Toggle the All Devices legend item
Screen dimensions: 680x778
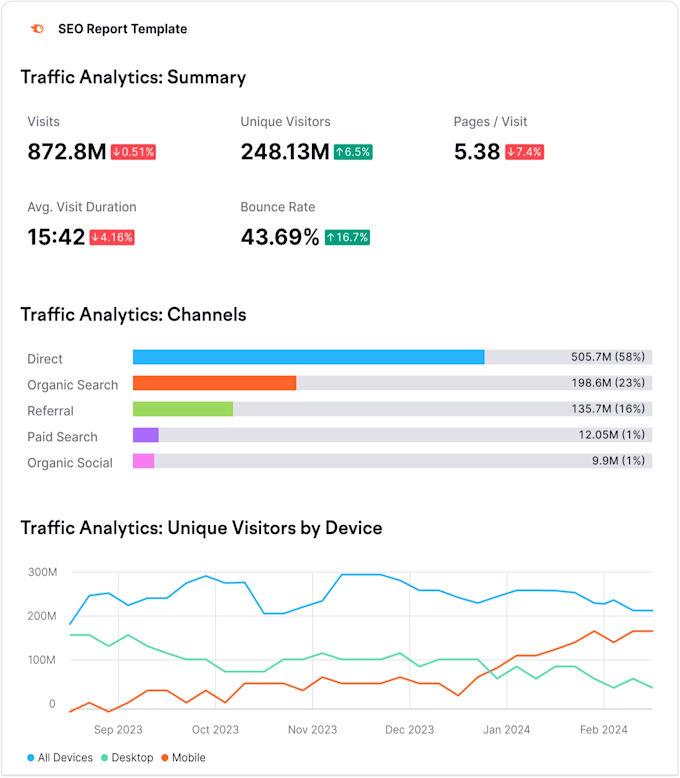point(60,758)
